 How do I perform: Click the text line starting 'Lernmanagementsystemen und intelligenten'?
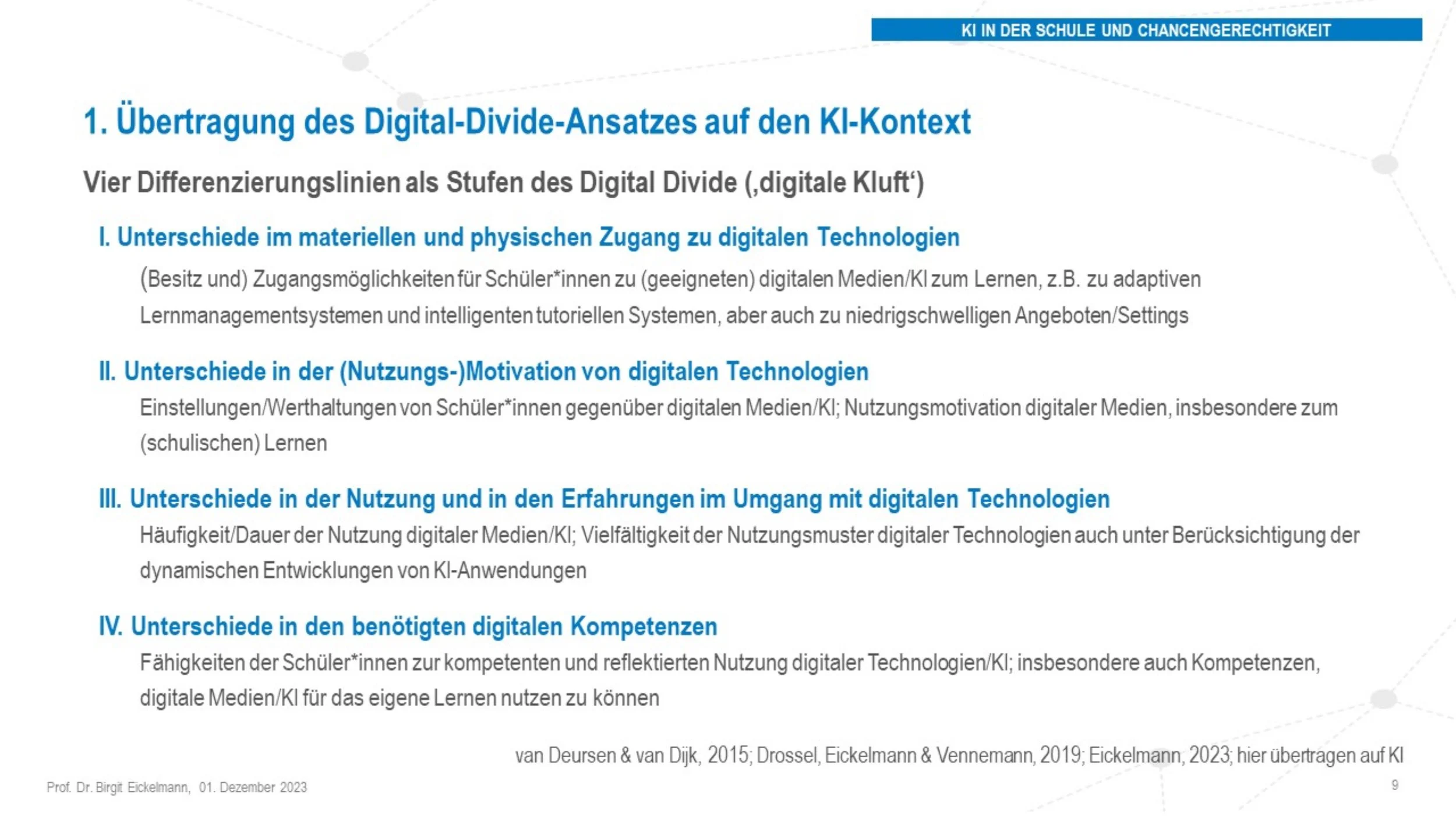pyautogui.click(x=664, y=315)
